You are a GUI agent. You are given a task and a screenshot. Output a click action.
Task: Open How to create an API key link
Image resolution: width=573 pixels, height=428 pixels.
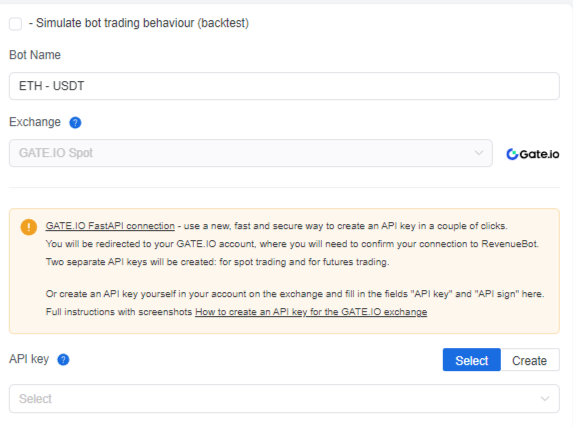pyautogui.click(x=311, y=312)
